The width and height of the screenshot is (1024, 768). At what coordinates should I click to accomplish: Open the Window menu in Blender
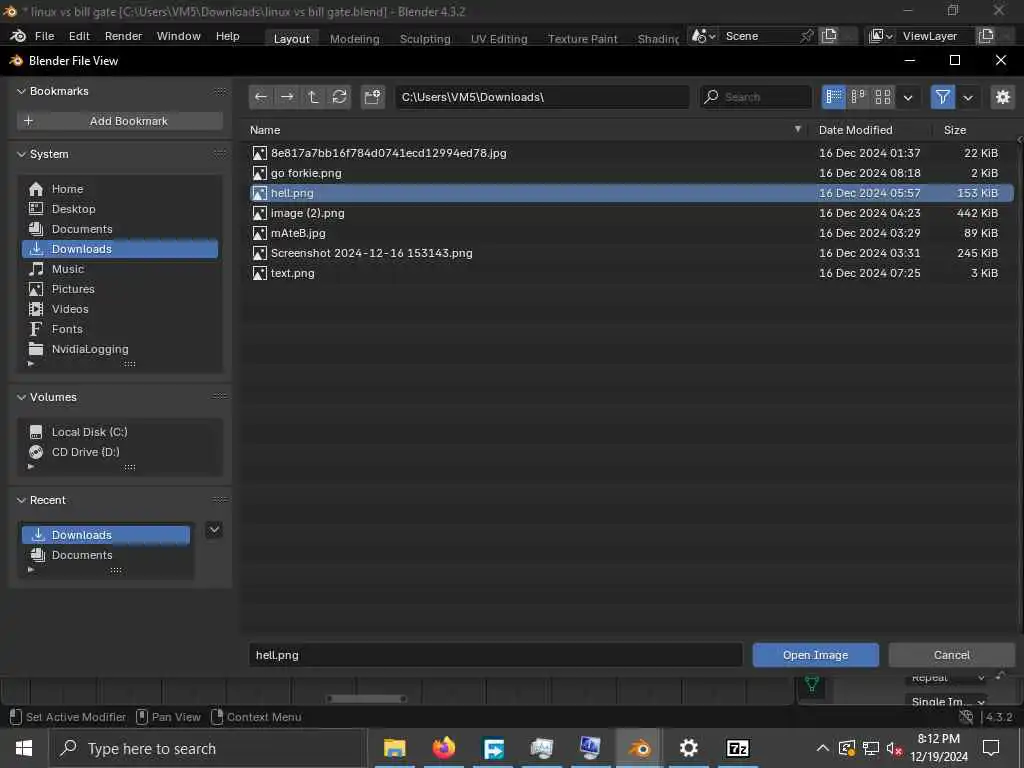click(x=178, y=36)
